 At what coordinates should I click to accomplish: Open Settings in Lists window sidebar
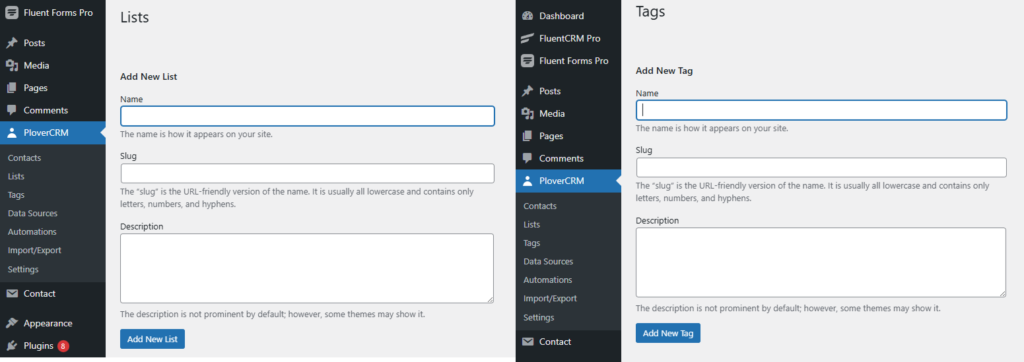[23, 269]
